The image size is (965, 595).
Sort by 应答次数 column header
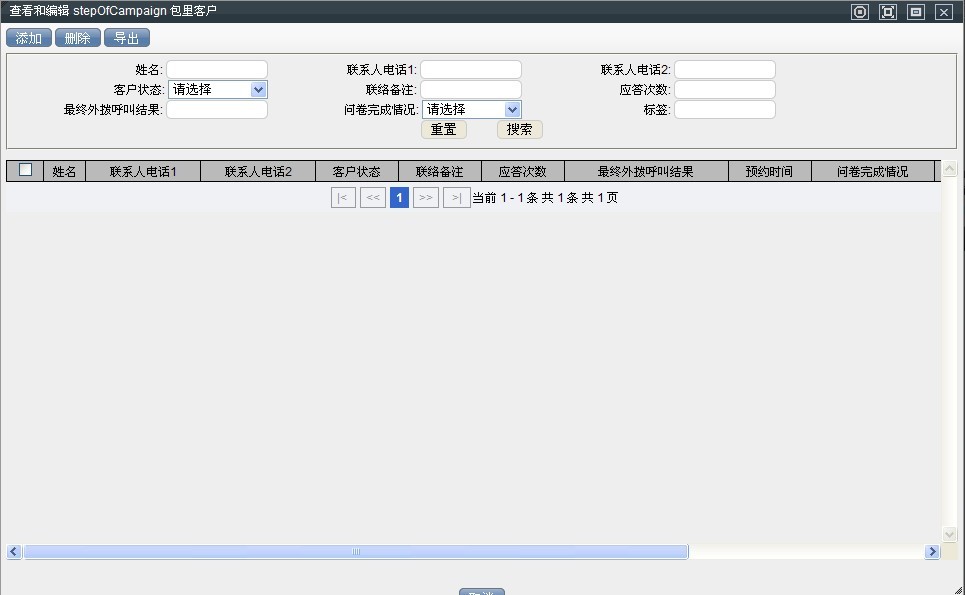point(522,172)
